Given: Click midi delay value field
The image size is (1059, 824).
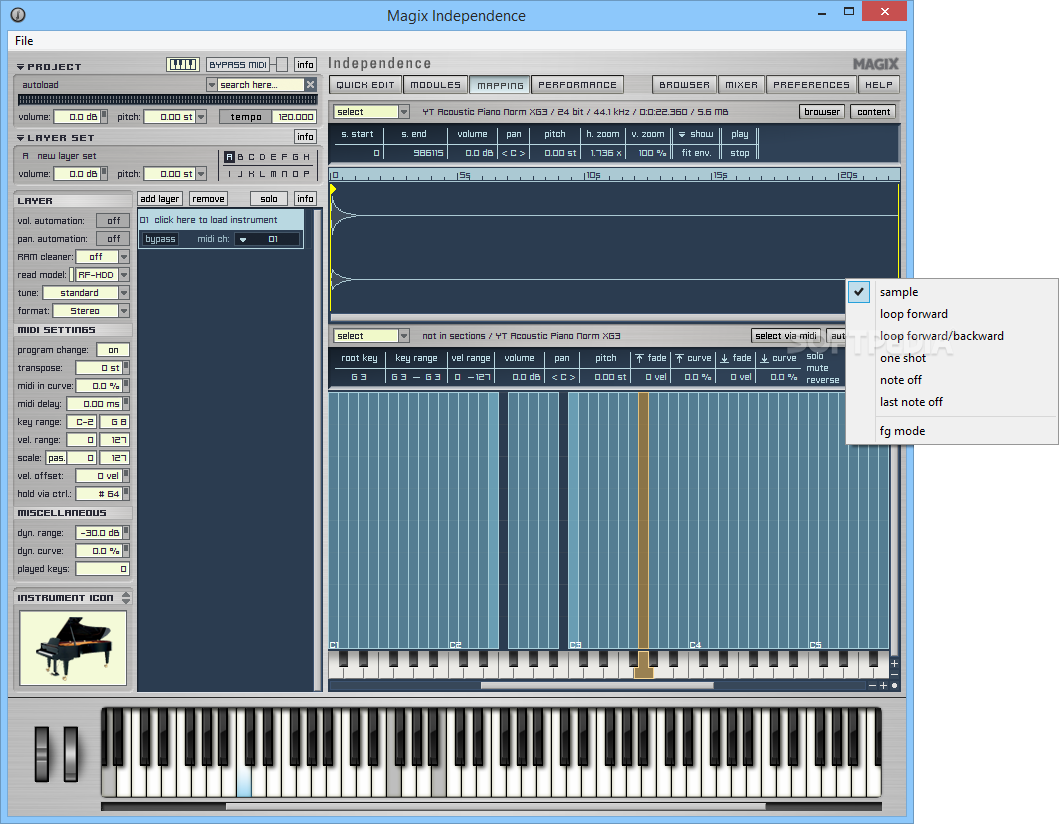Looking at the screenshot, I should click(94, 404).
